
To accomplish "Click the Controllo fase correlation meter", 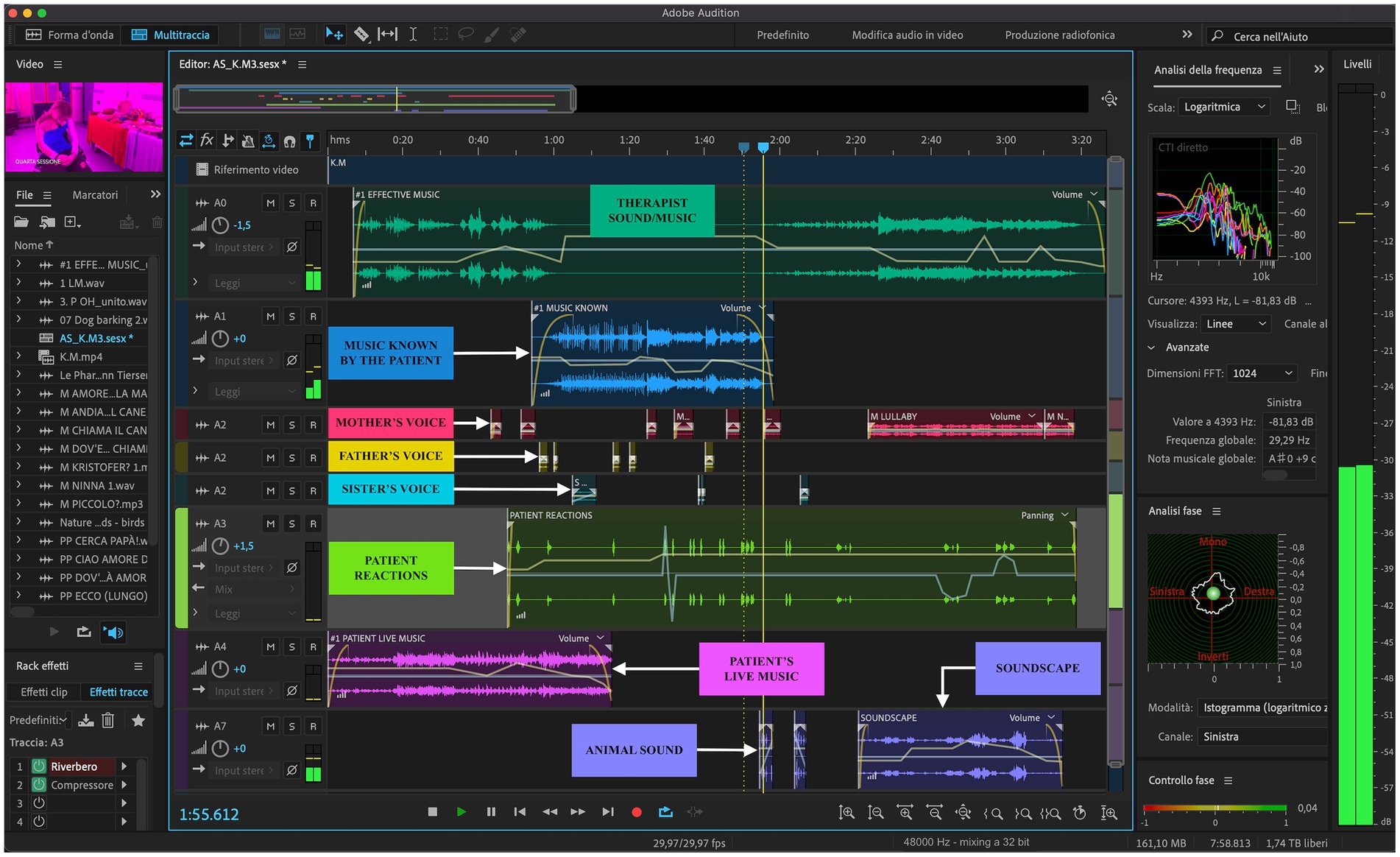I will [x=1215, y=808].
